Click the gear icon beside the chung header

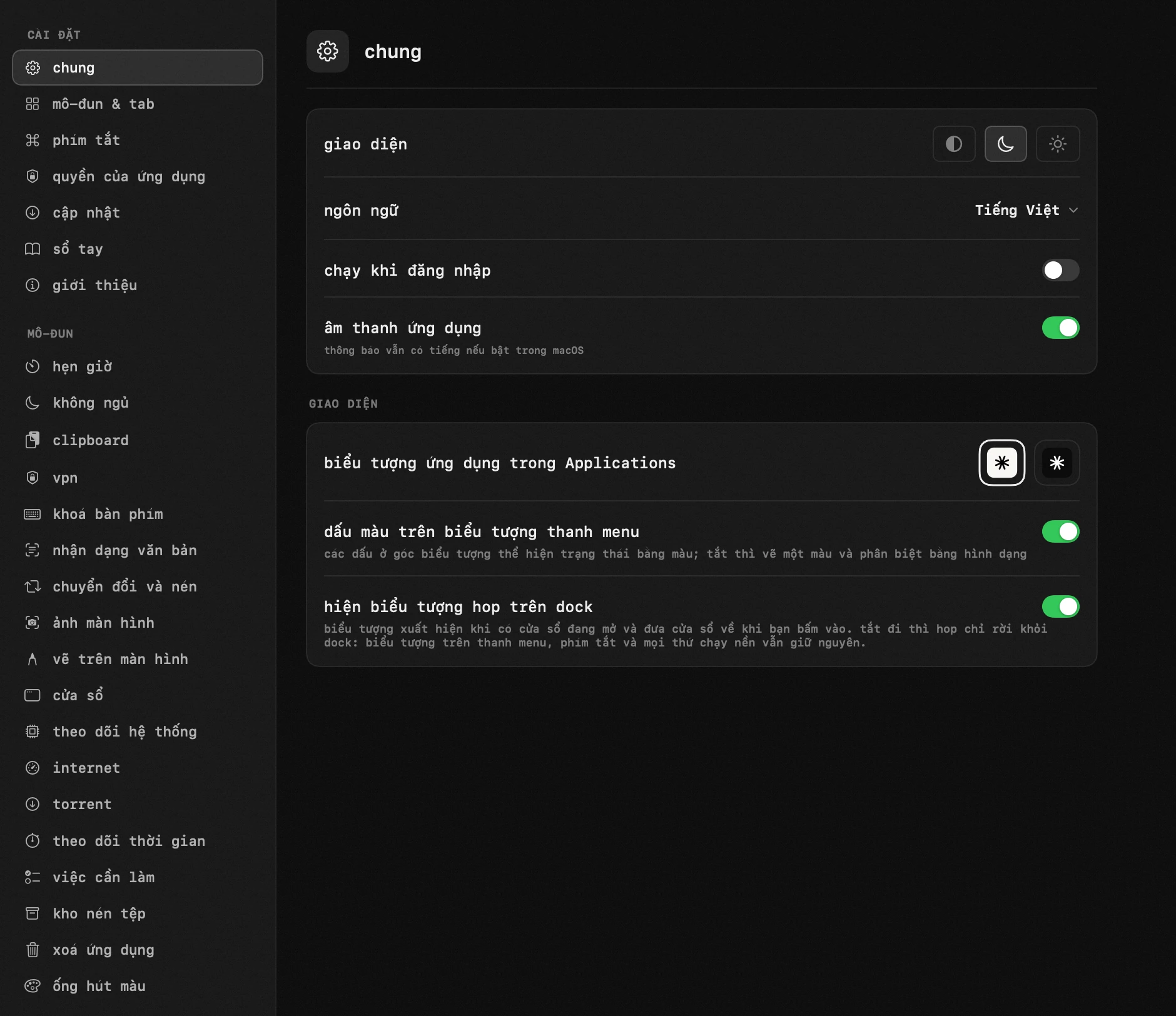coord(327,51)
